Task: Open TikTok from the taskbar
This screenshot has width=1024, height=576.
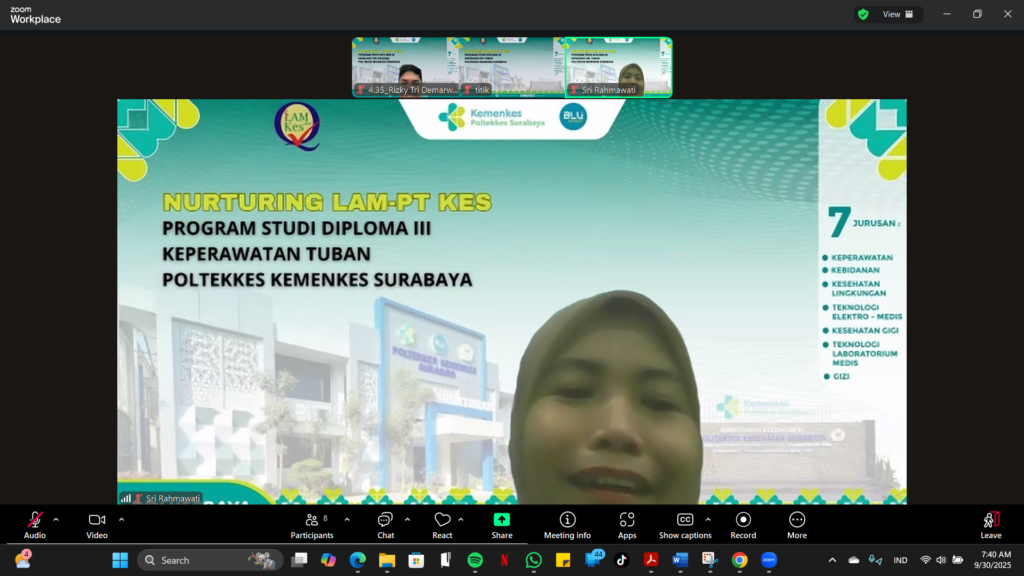Action: coord(622,560)
